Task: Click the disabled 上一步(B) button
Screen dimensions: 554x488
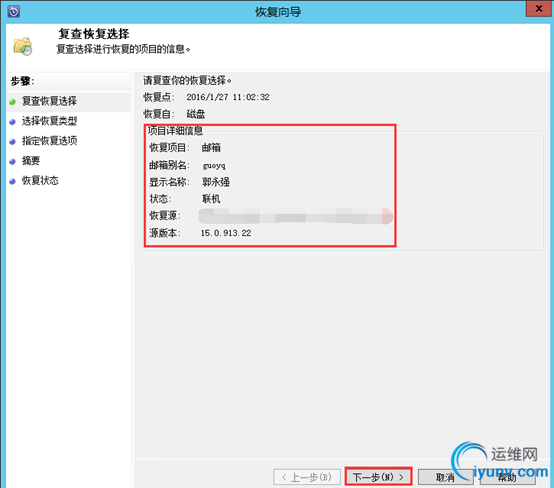Action: coord(307,477)
